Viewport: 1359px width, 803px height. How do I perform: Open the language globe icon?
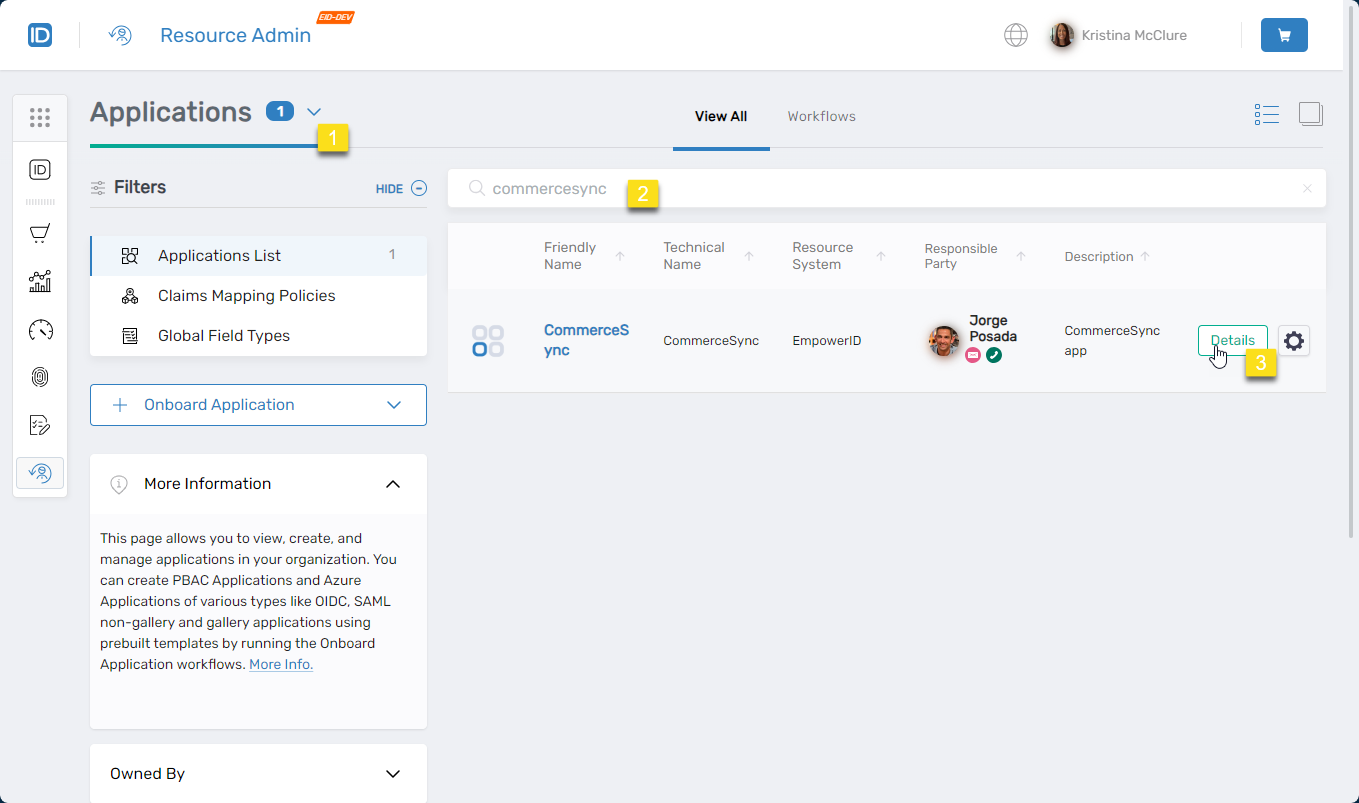tap(1015, 35)
